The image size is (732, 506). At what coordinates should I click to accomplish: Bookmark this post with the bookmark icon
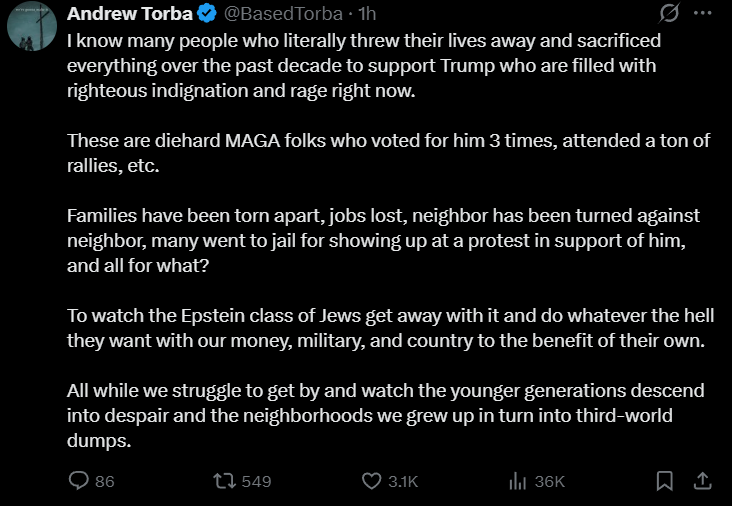click(x=664, y=481)
